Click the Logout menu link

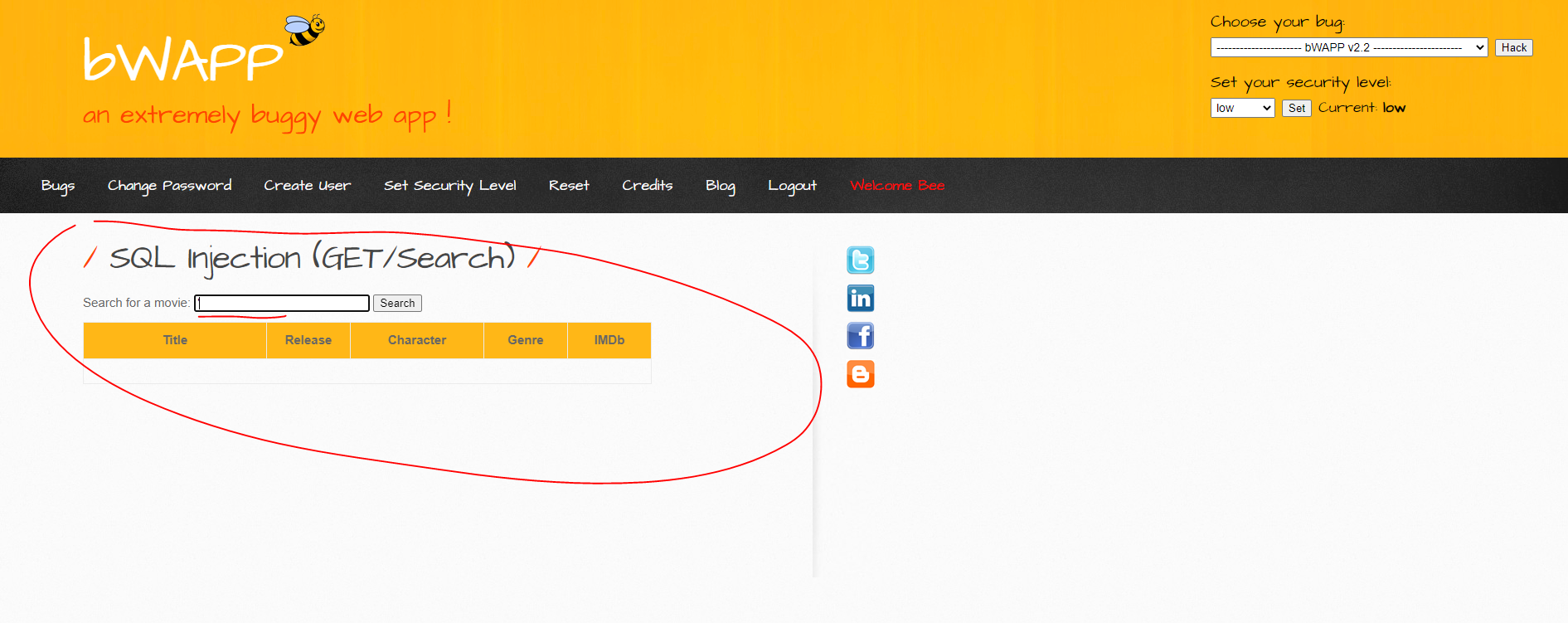[792, 186]
